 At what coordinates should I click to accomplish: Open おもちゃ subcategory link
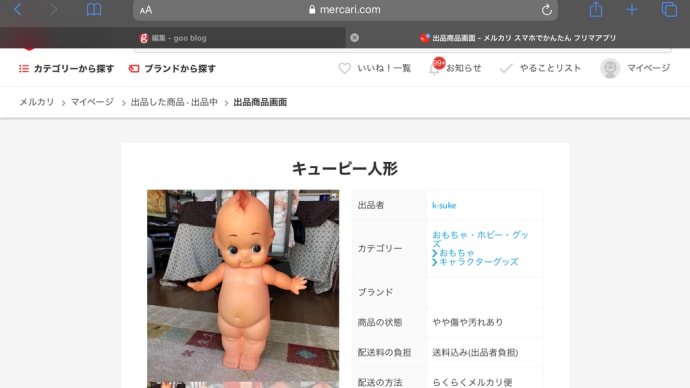456,253
